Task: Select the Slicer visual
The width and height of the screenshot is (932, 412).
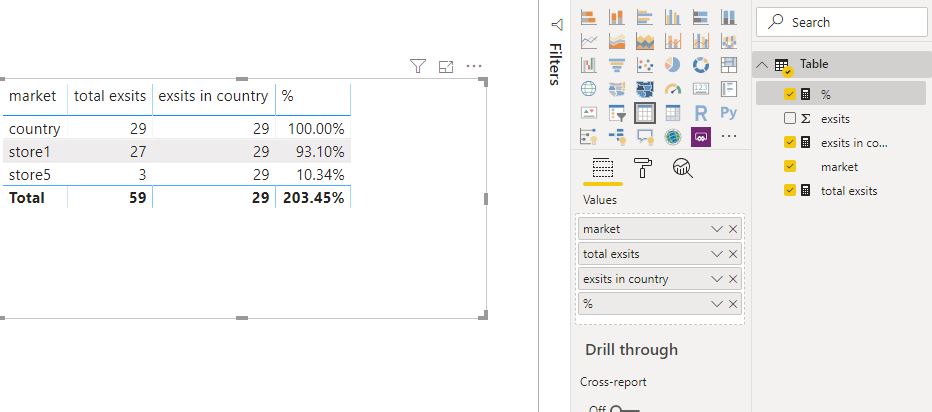Action: coord(616,112)
